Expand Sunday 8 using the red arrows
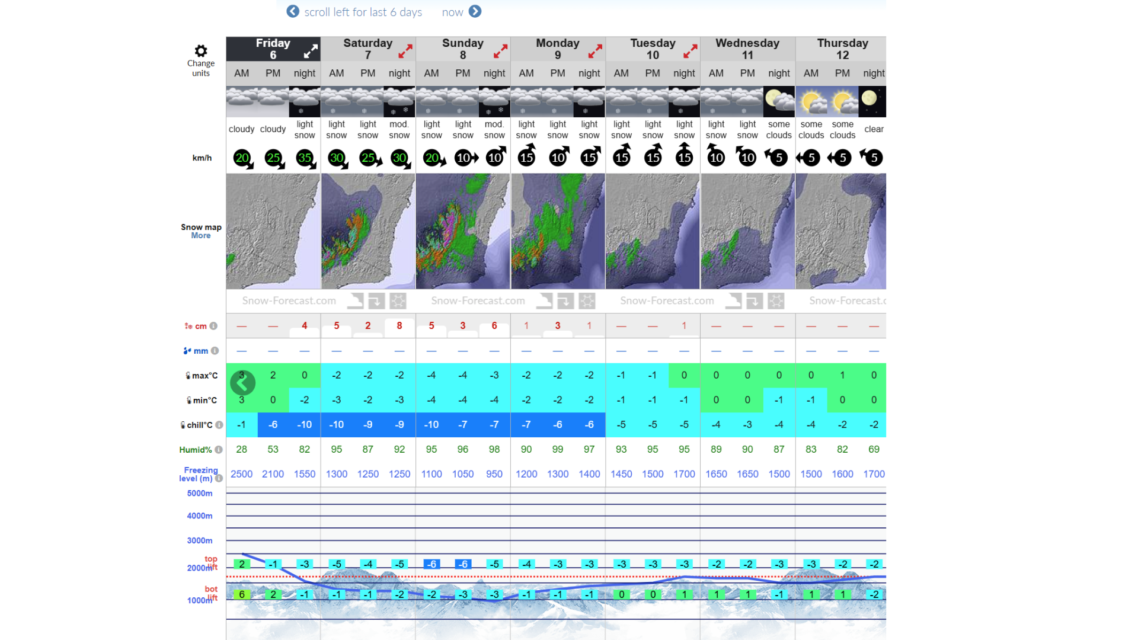The height and width of the screenshot is (640, 1138). point(500,50)
